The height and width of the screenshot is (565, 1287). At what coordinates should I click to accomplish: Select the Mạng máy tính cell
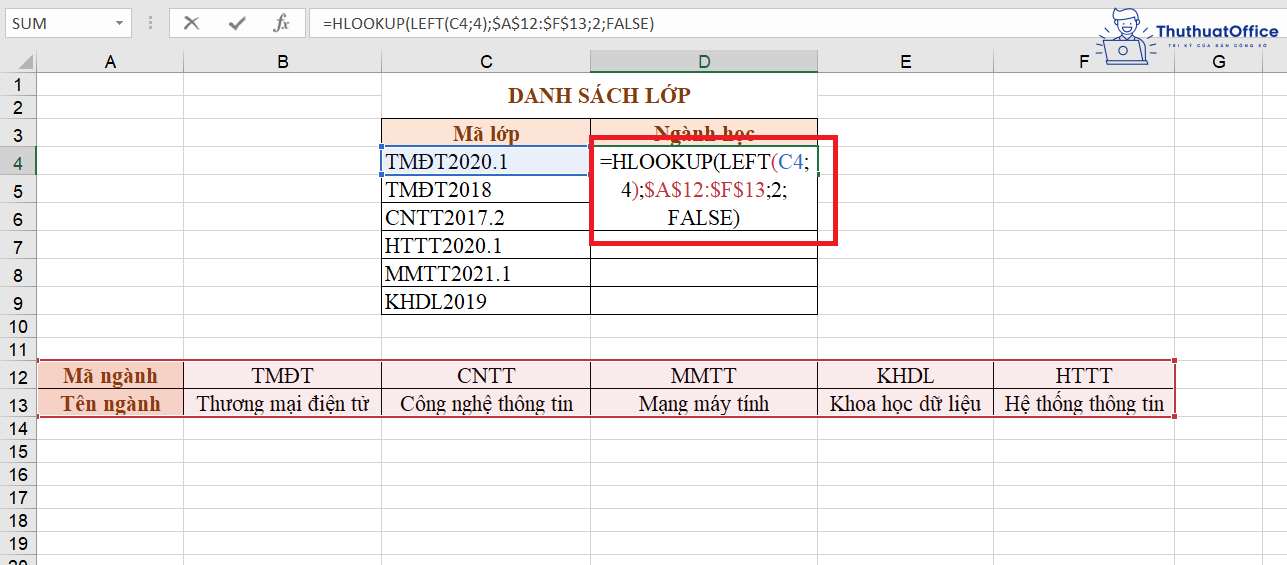[704, 403]
